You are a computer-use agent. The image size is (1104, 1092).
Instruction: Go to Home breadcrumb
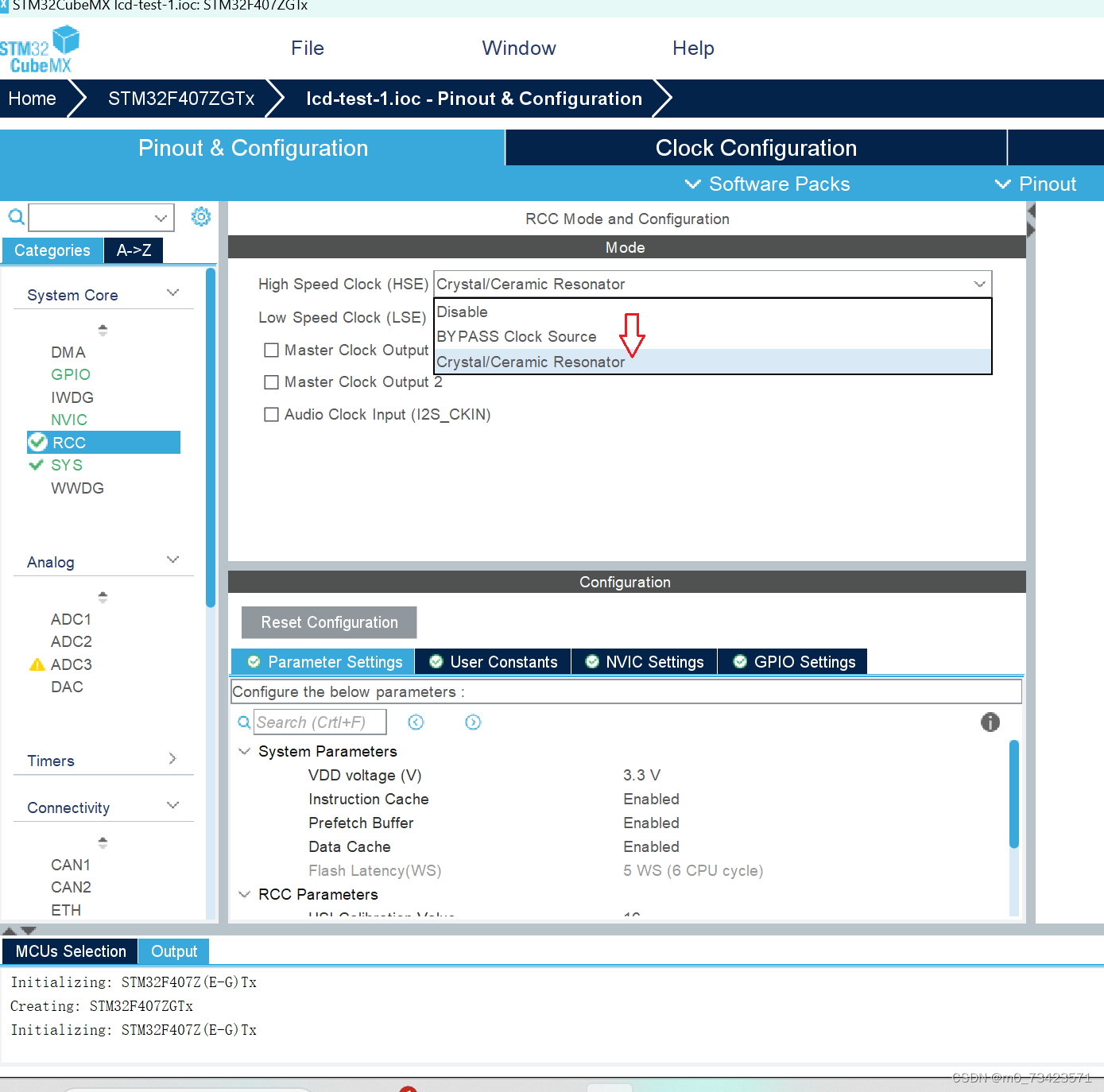pos(33,99)
